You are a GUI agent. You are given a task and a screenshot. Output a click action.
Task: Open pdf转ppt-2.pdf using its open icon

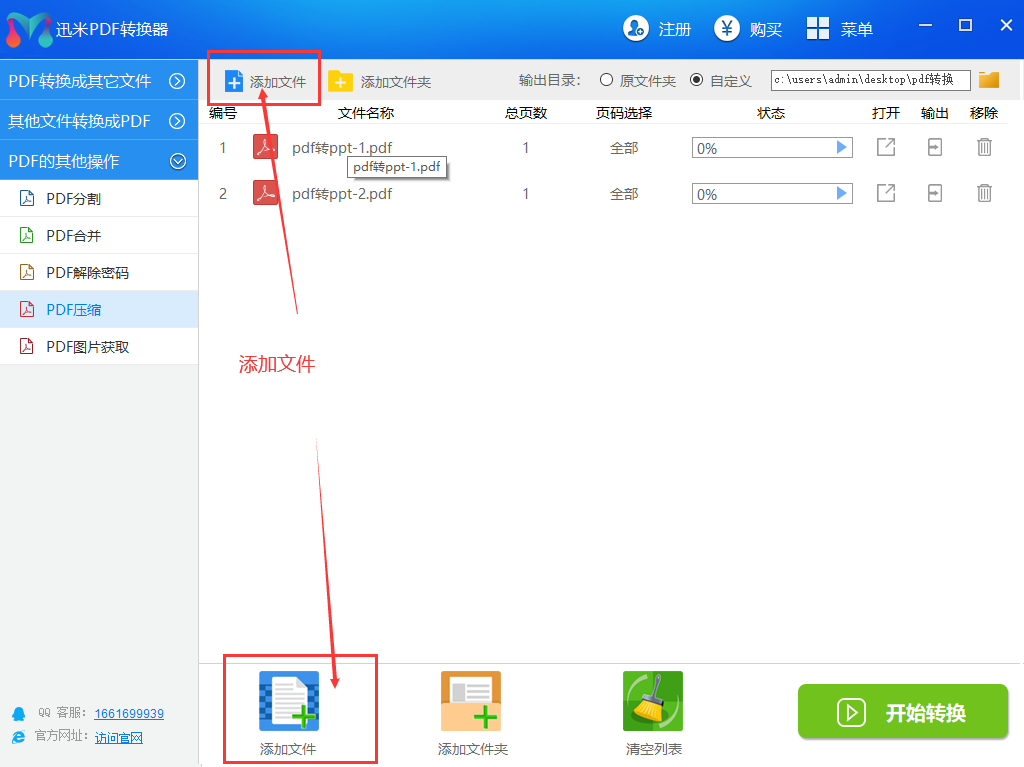coord(886,193)
